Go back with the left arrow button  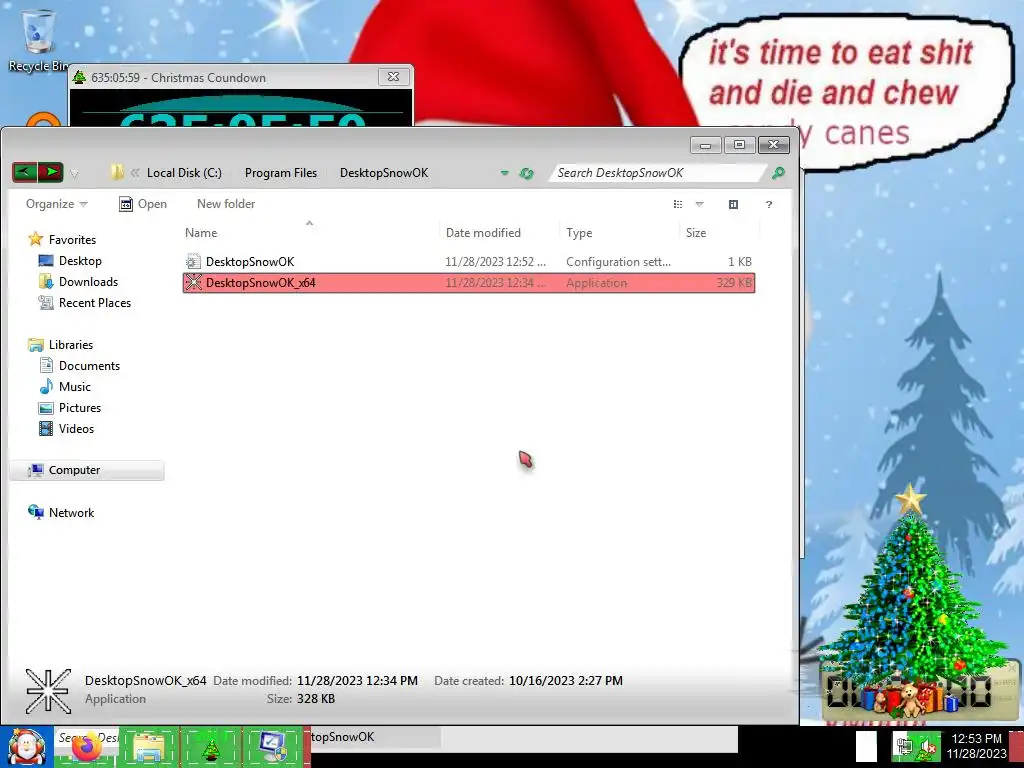(x=25, y=172)
